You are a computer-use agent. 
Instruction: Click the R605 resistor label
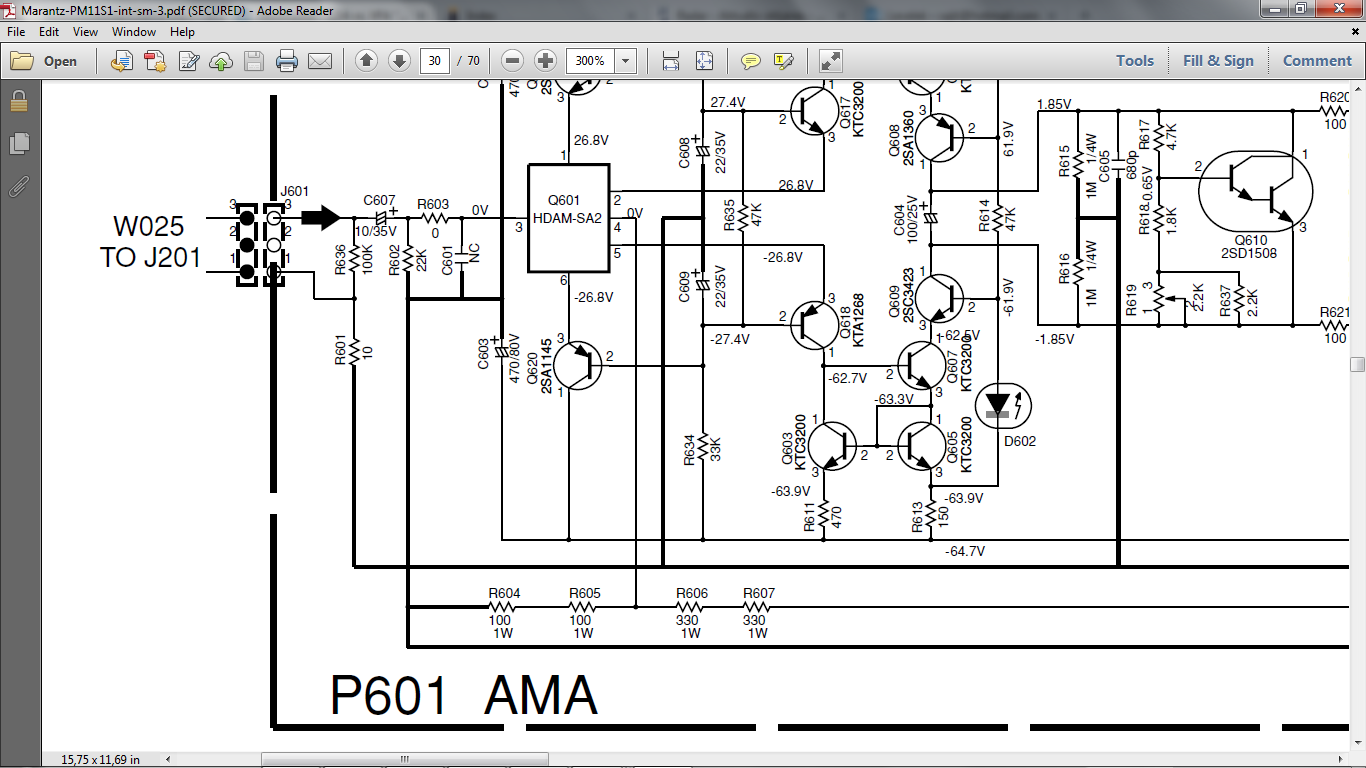(x=585, y=593)
